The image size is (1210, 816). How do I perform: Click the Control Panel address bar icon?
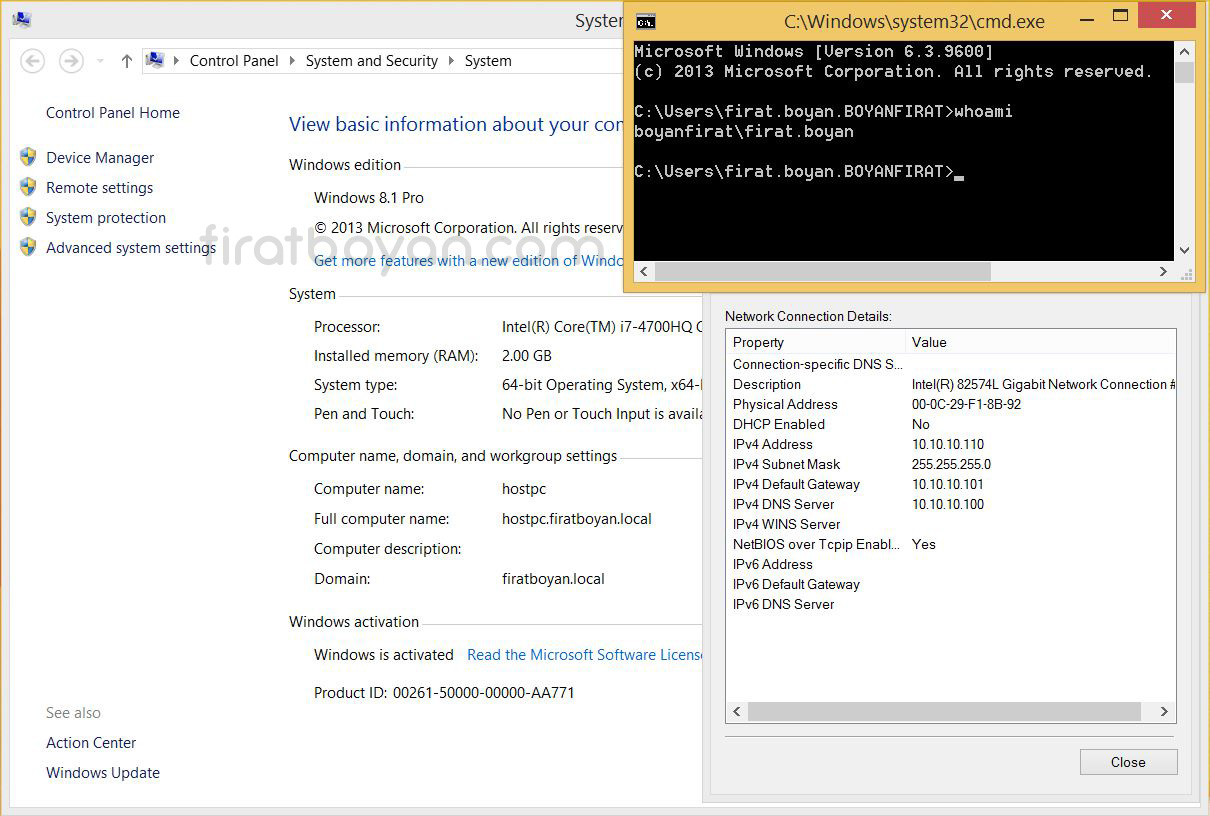pos(155,60)
